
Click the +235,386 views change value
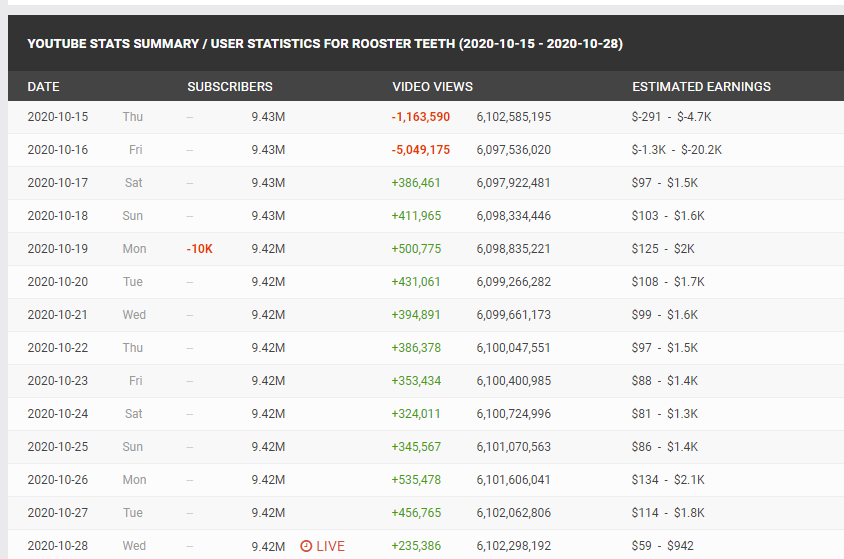click(416, 546)
